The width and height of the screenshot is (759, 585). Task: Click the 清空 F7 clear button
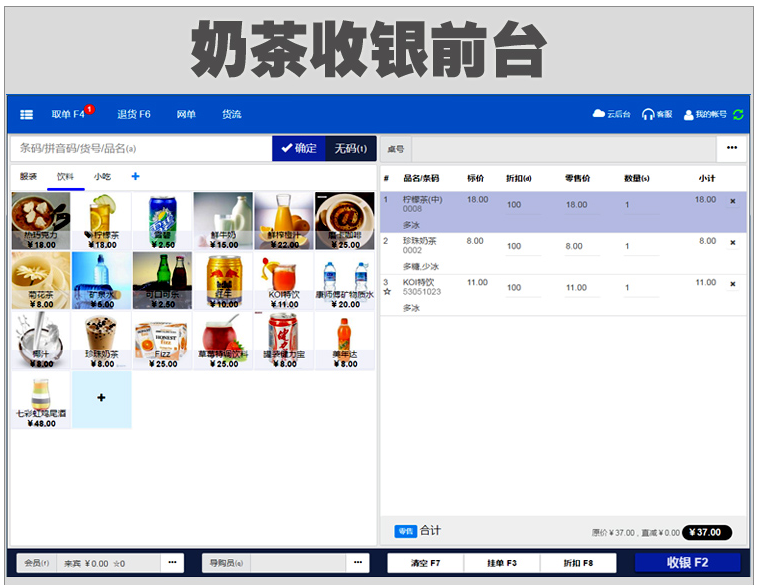[425, 563]
